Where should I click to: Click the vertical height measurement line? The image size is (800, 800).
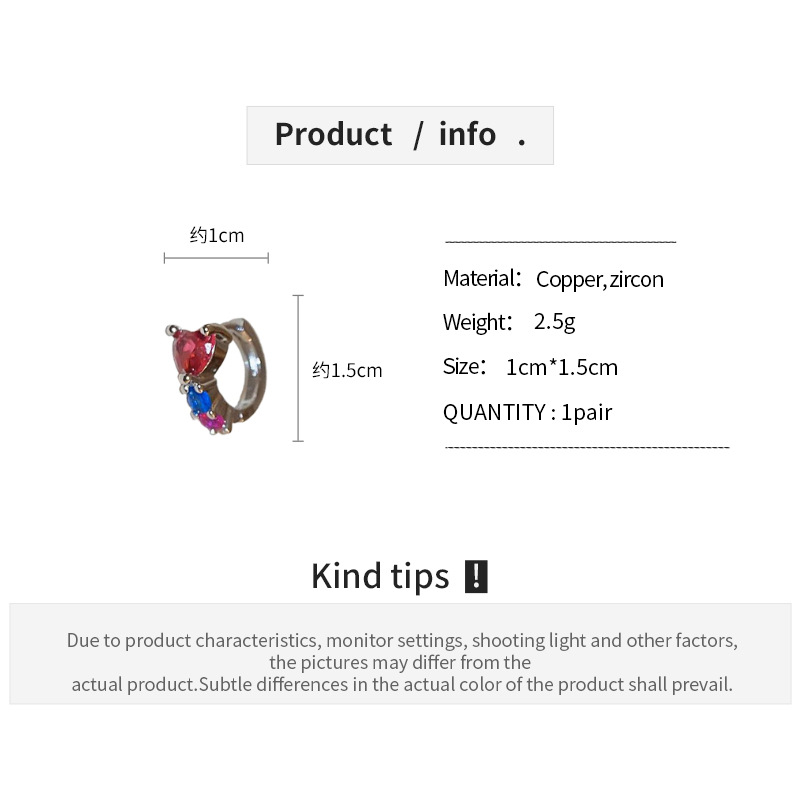click(x=298, y=368)
